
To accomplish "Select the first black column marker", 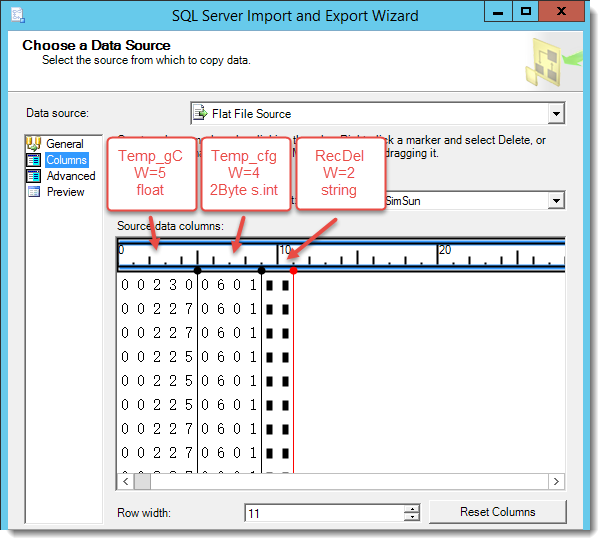I will coord(197,270).
